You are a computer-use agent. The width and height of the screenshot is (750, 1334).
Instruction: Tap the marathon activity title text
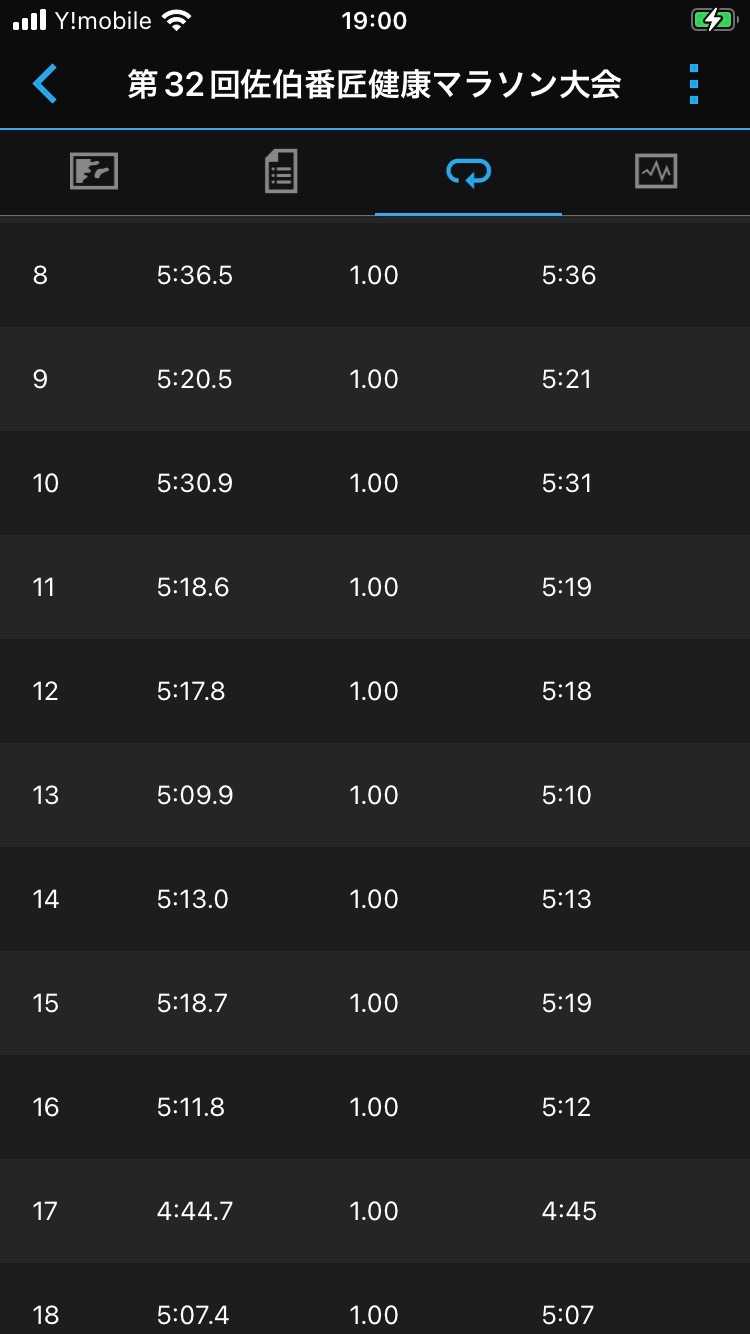coord(374,84)
